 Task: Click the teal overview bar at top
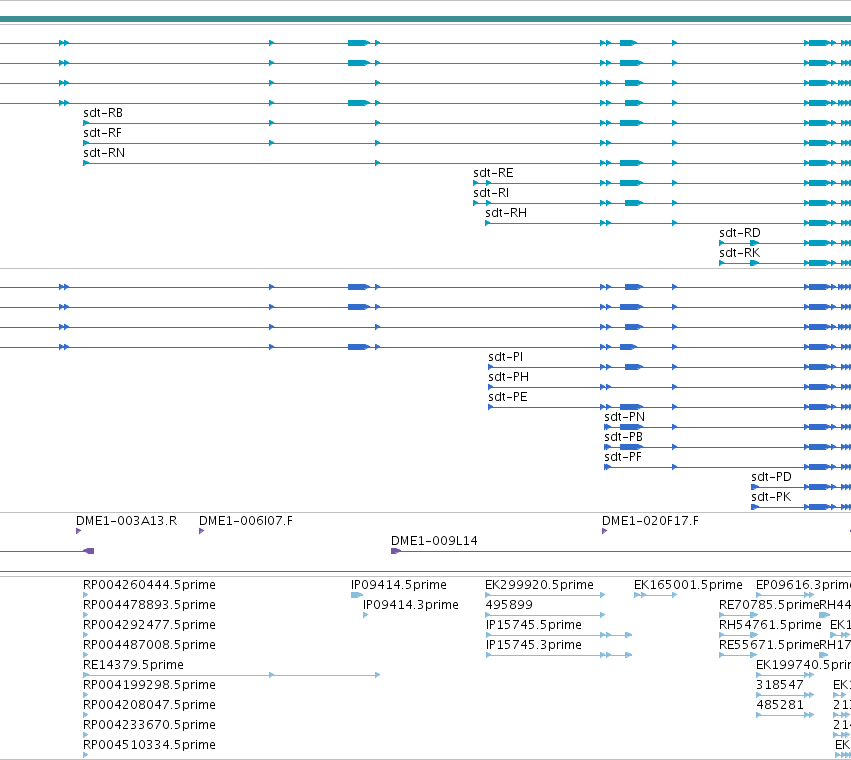tap(426, 19)
